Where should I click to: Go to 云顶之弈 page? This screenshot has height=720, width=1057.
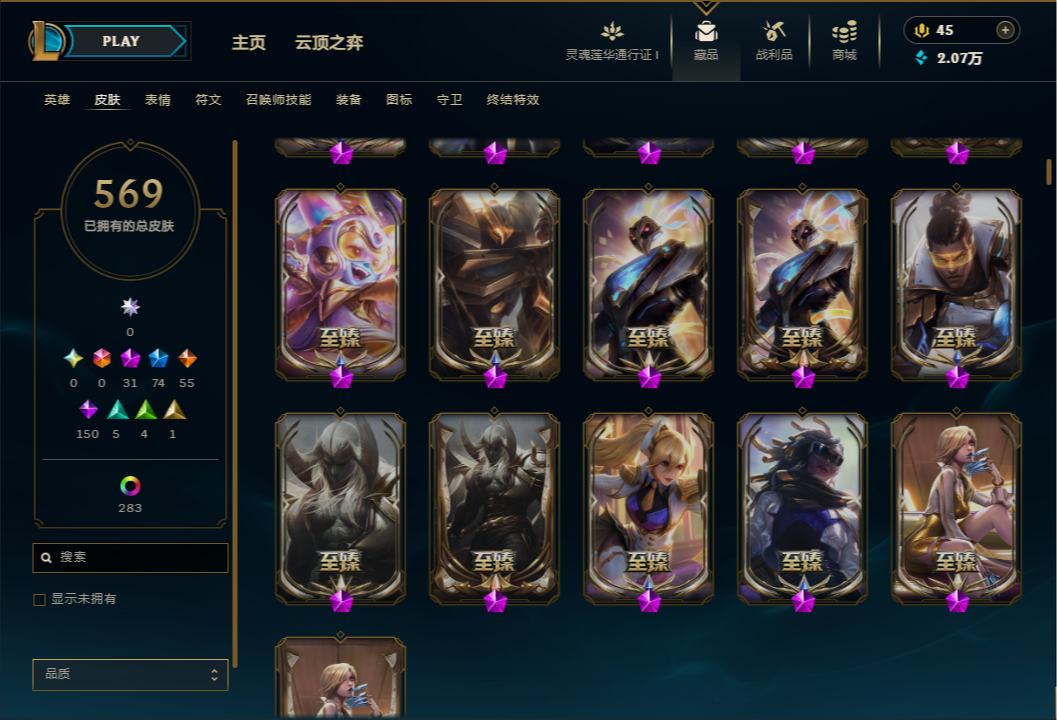[x=329, y=42]
